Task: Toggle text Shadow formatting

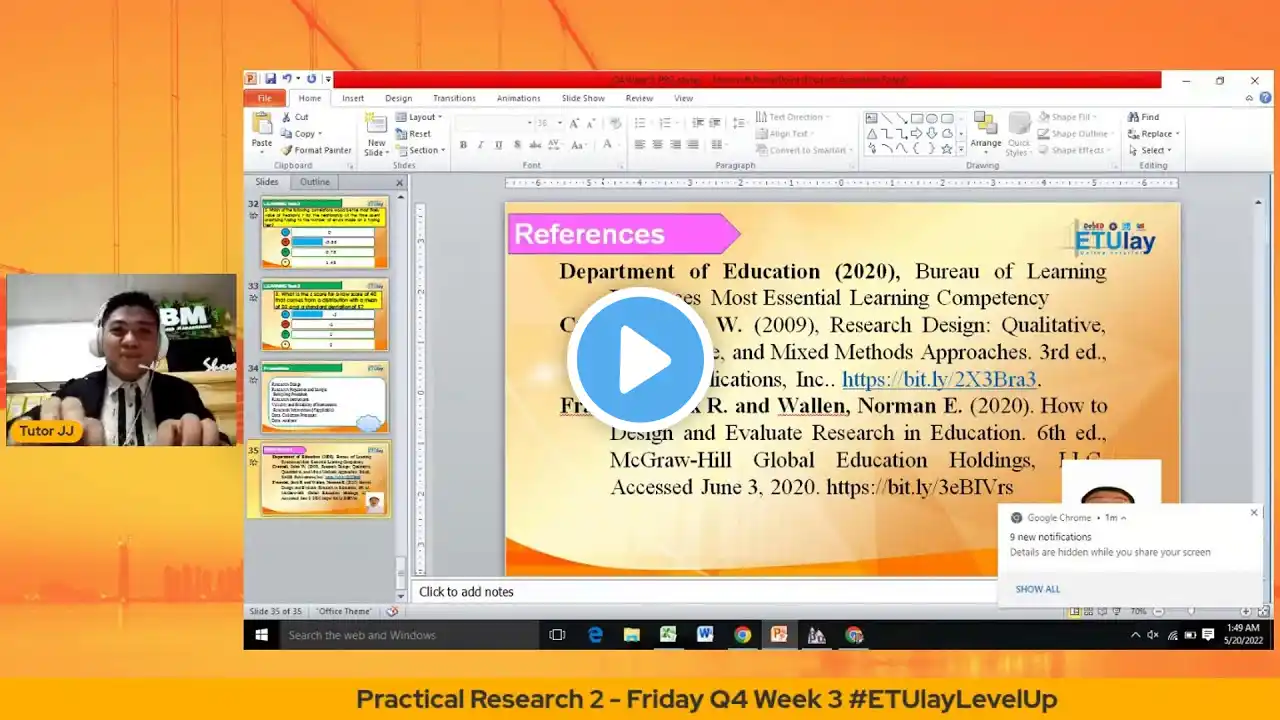Action: coord(515,145)
